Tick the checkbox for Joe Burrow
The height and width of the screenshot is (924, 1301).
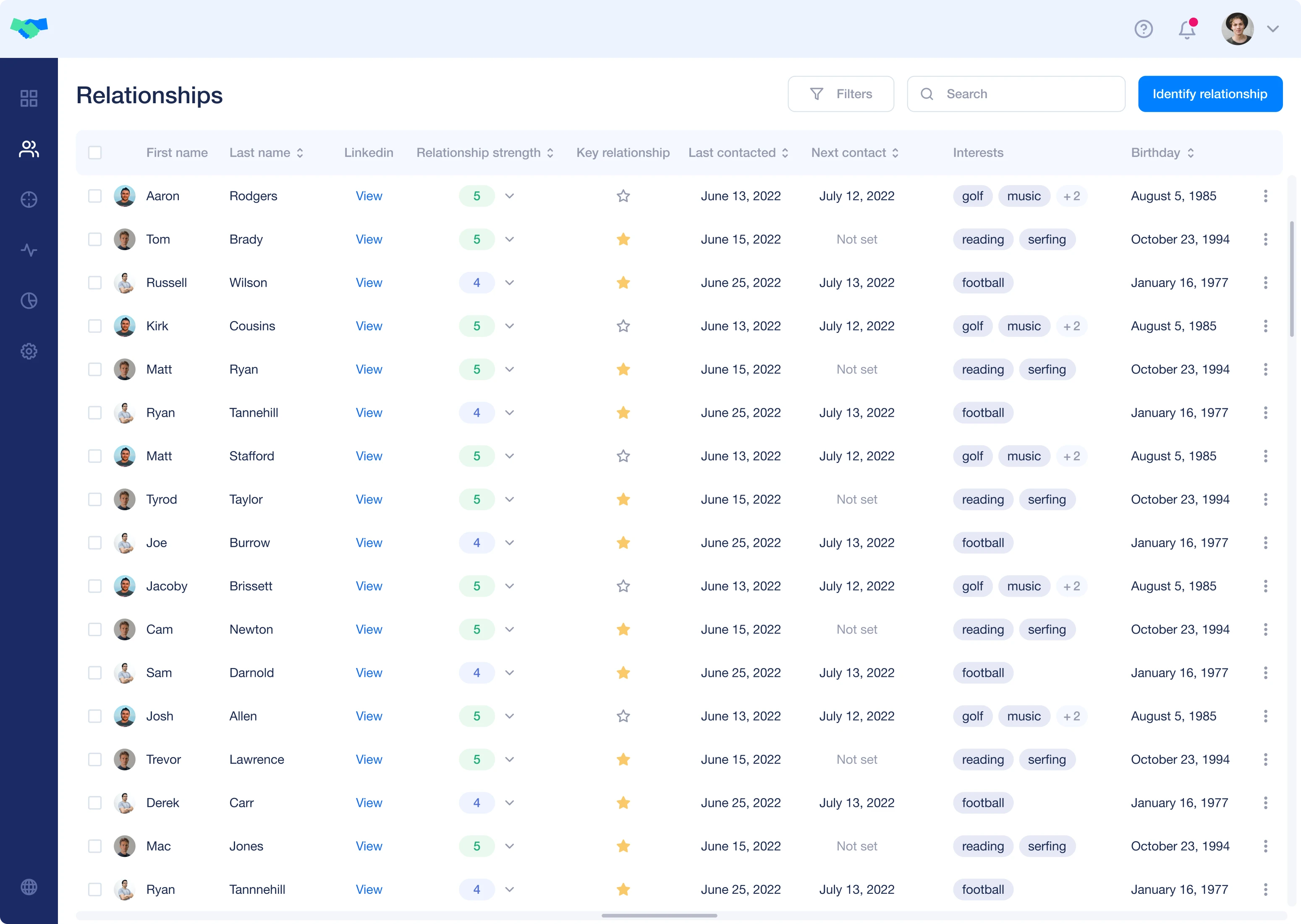95,543
